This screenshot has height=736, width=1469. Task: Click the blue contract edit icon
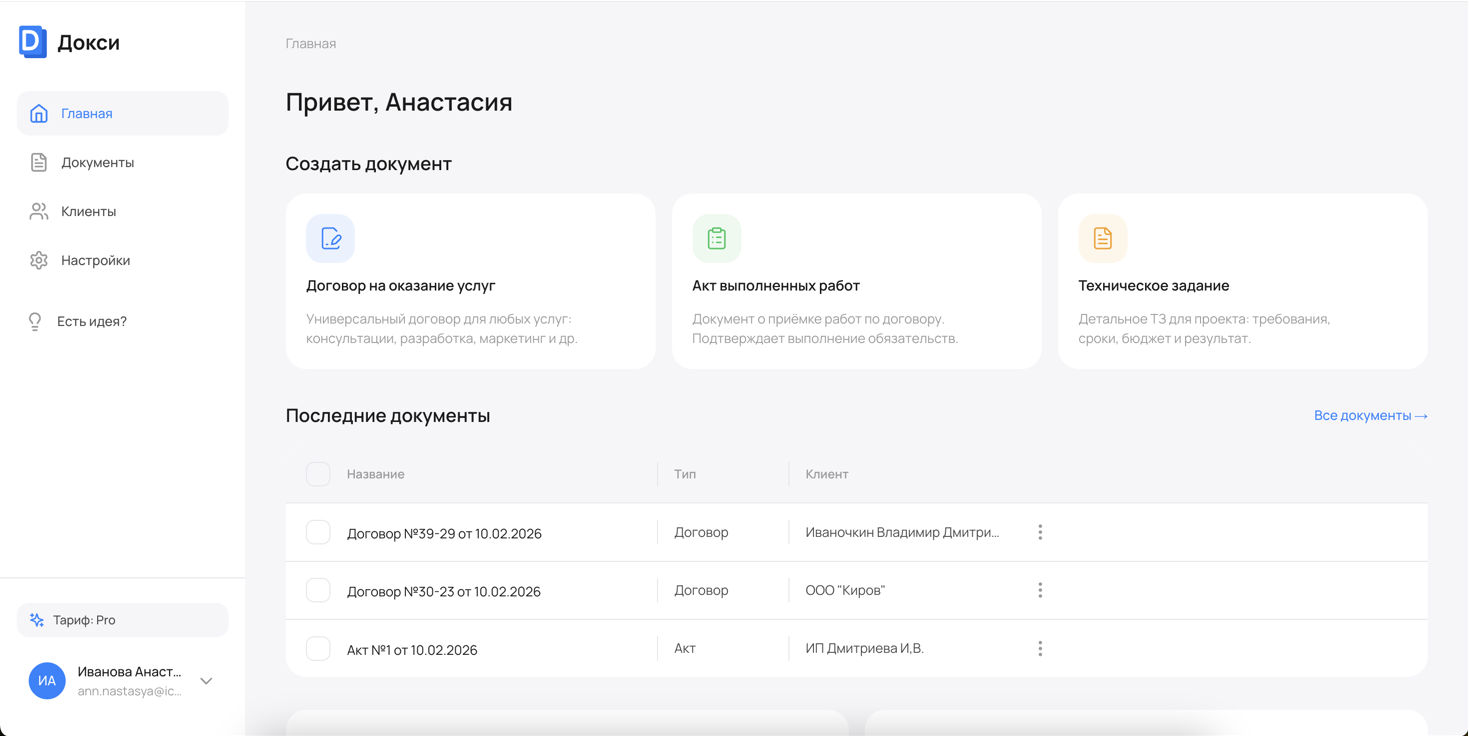pyautogui.click(x=331, y=238)
